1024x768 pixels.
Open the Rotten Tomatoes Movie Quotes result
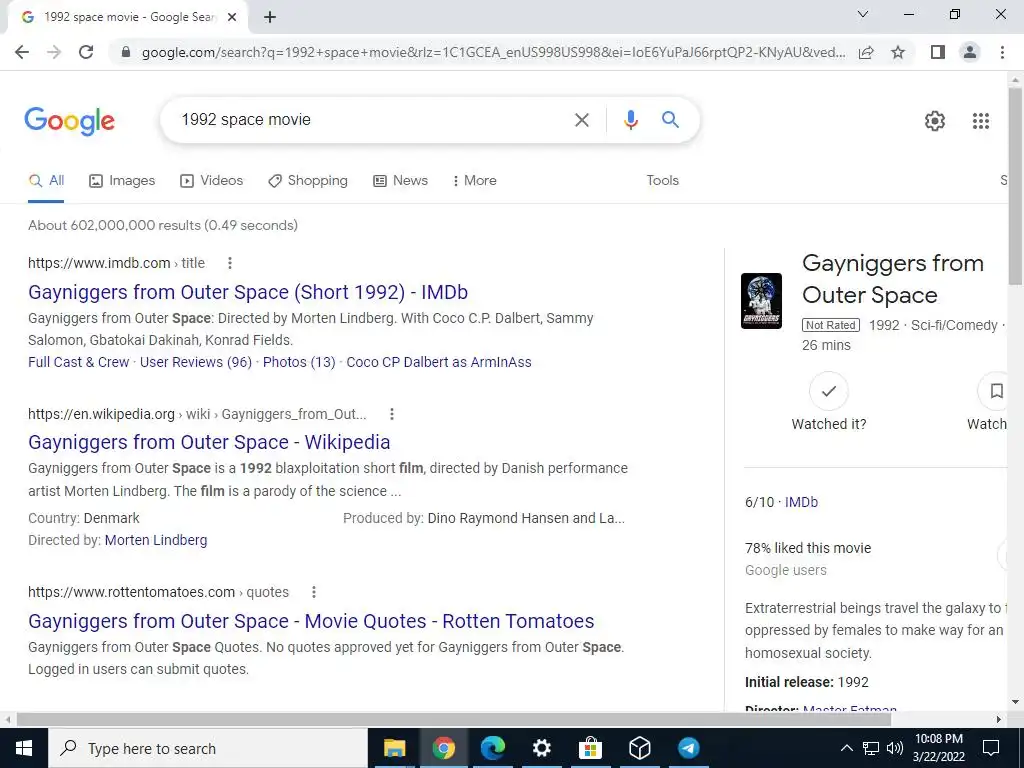(311, 621)
